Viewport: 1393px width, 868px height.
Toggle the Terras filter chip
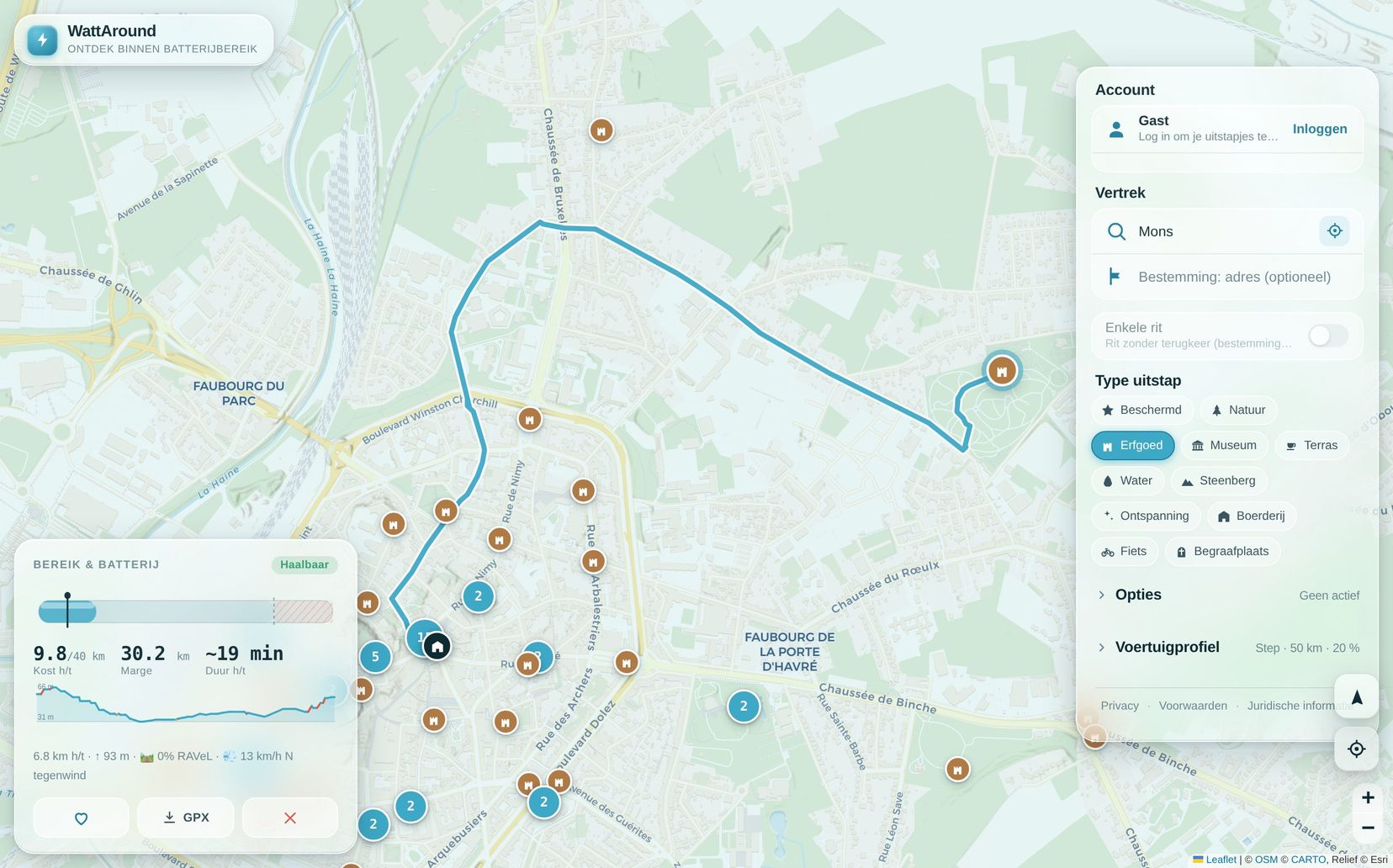[x=1311, y=445]
